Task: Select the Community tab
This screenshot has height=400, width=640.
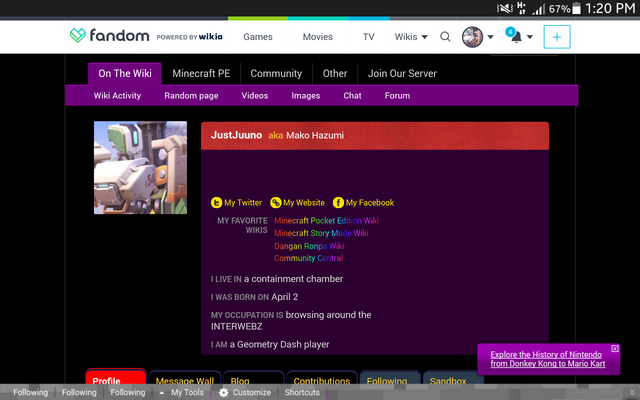Action: (x=276, y=73)
